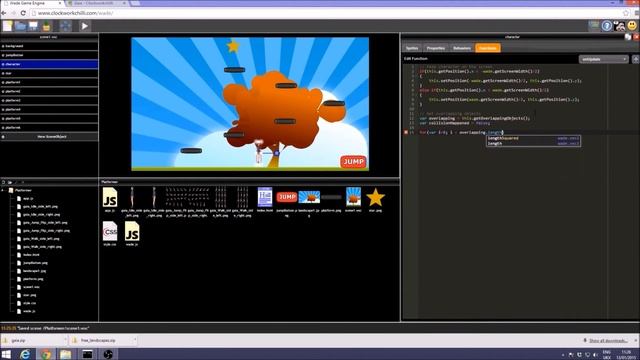Click the browser address bar
Viewport: 640px width, 360px height.
pos(327,13)
